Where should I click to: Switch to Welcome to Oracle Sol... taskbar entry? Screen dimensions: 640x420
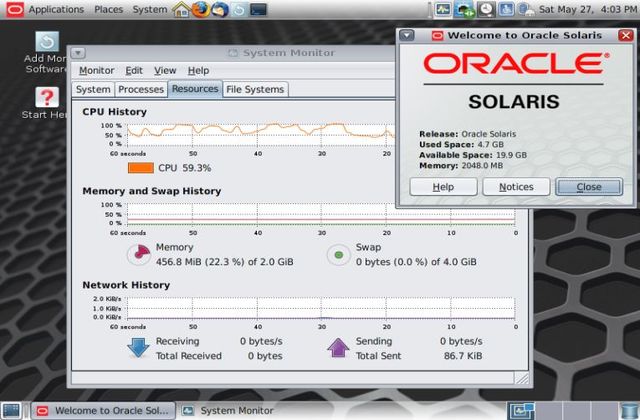point(104,411)
